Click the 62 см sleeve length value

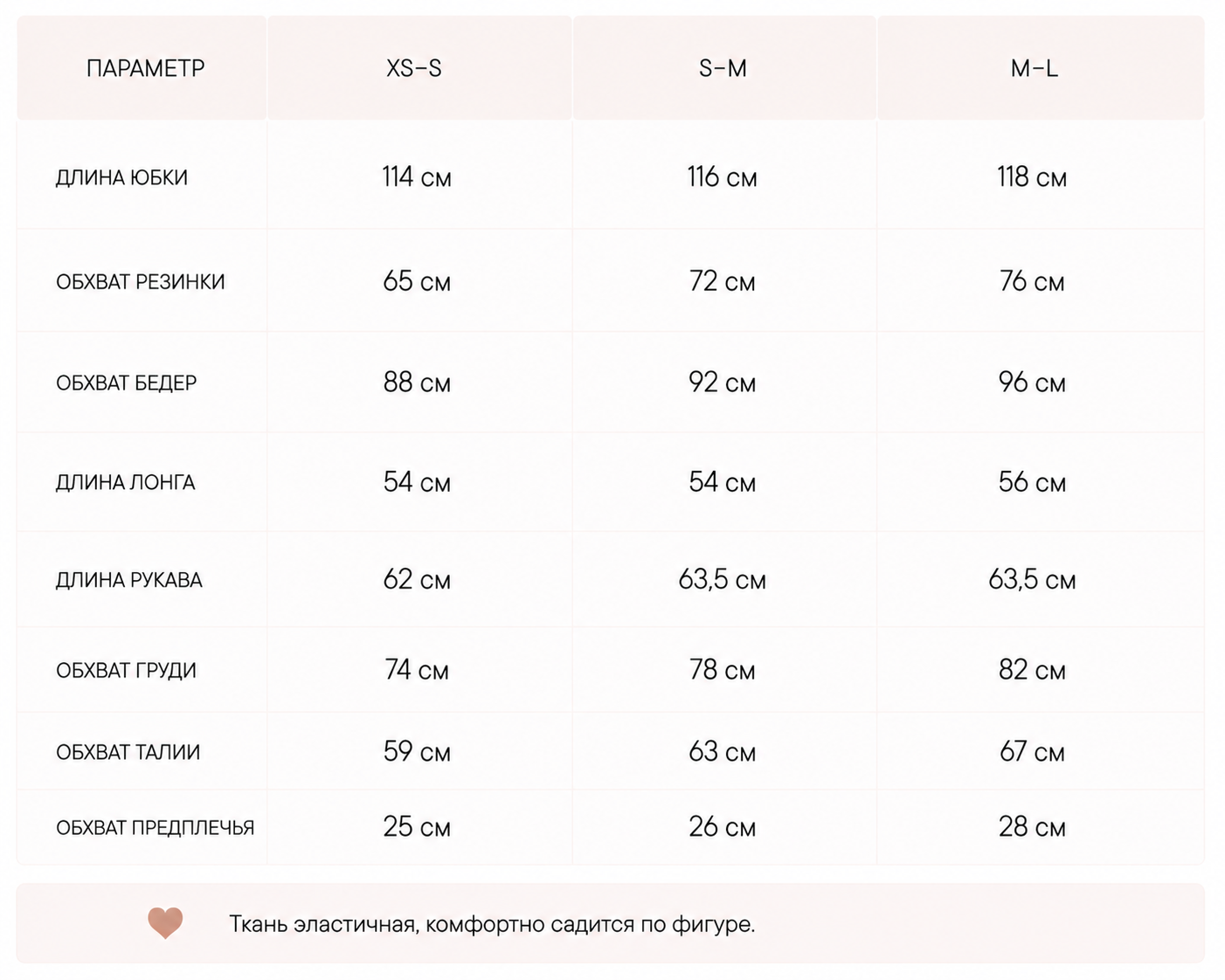[417, 579]
